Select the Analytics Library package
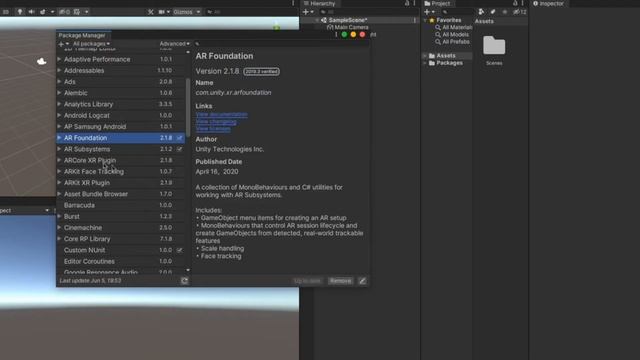This screenshot has height=360, width=640. click(x=121, y=104)
